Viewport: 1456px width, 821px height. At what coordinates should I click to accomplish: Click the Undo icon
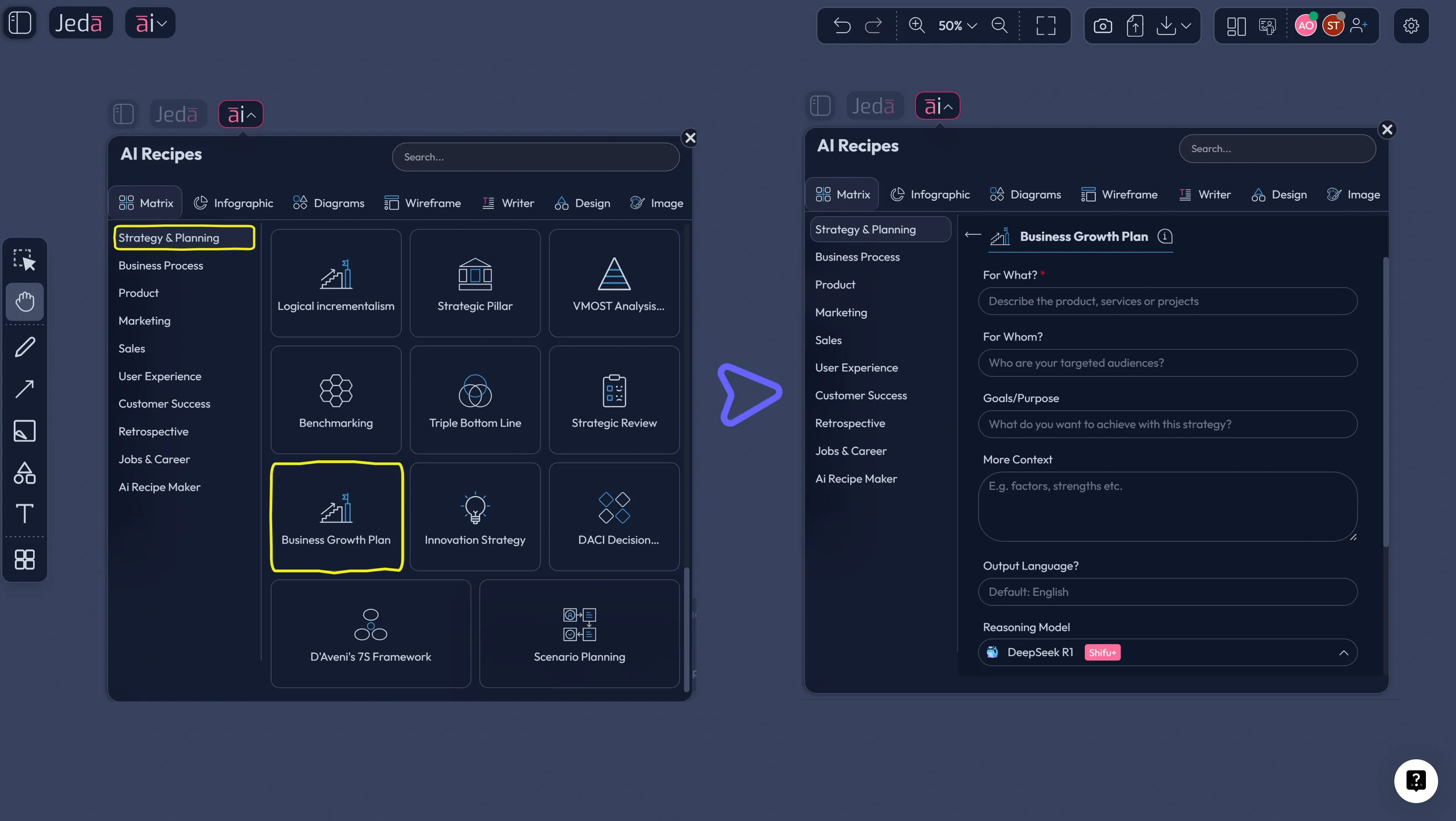[x=841, y=26]
